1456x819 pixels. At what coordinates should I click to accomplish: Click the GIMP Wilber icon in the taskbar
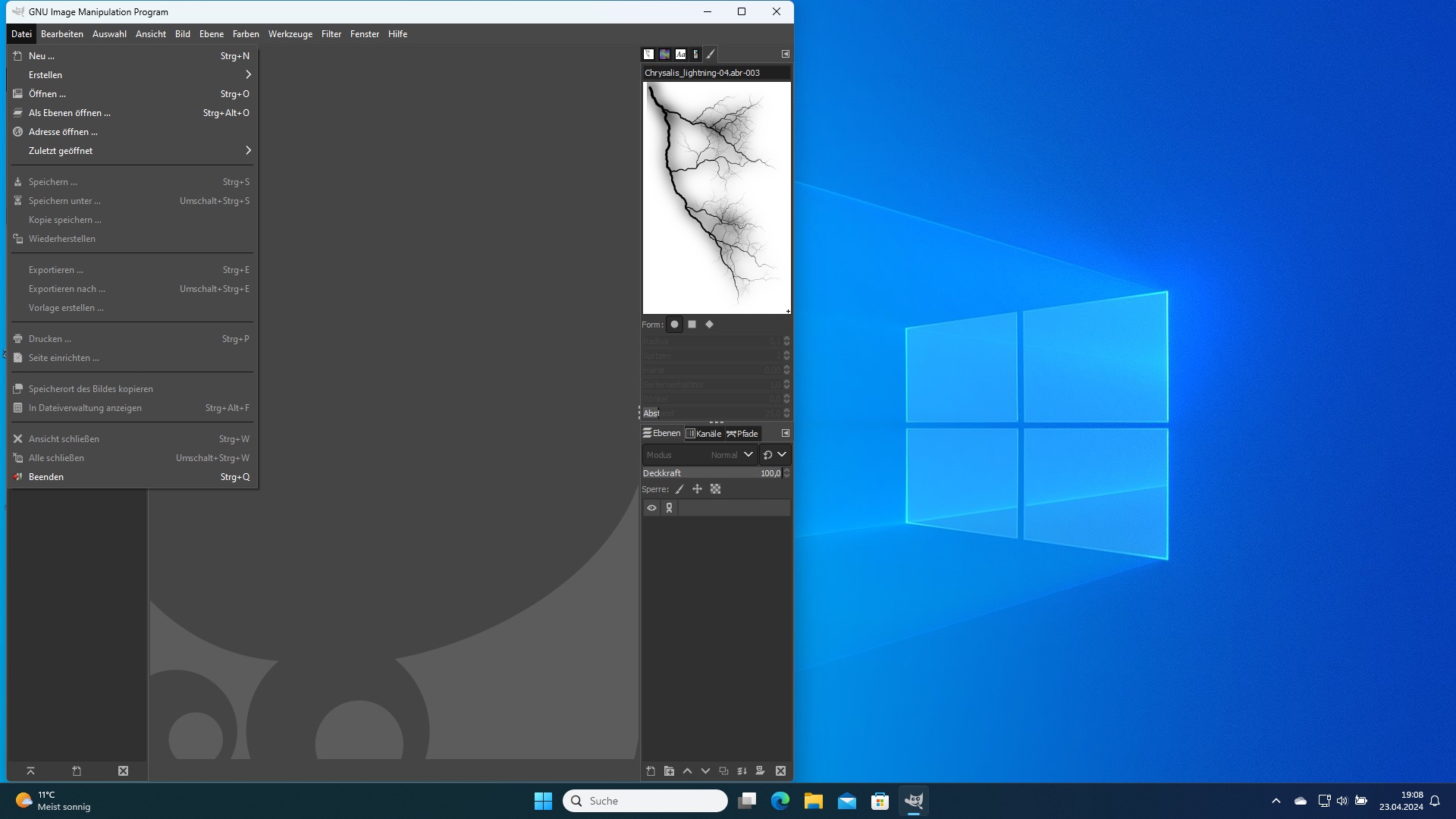tap(913, 801)
